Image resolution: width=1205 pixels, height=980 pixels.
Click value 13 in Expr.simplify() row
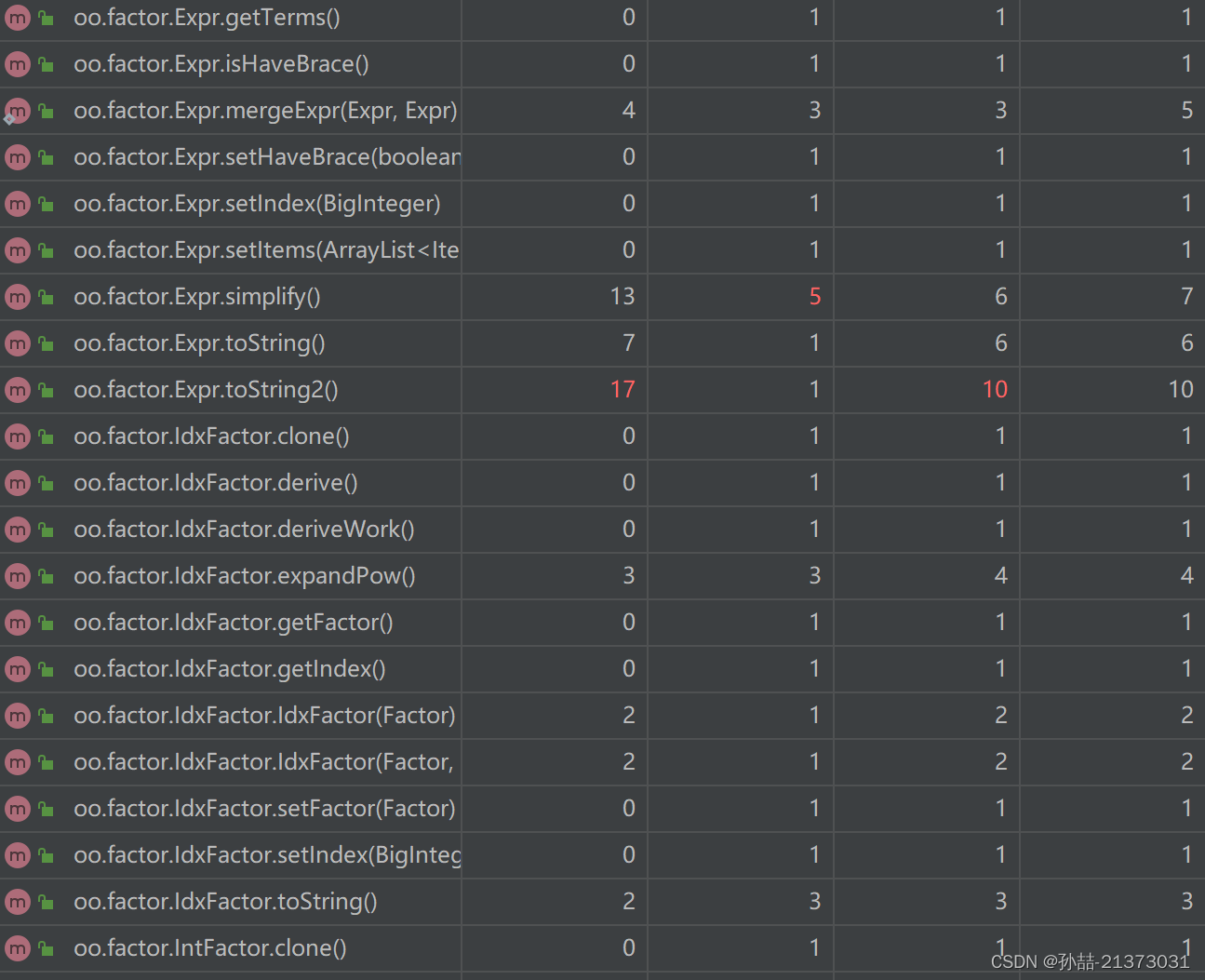click(623, 297)
